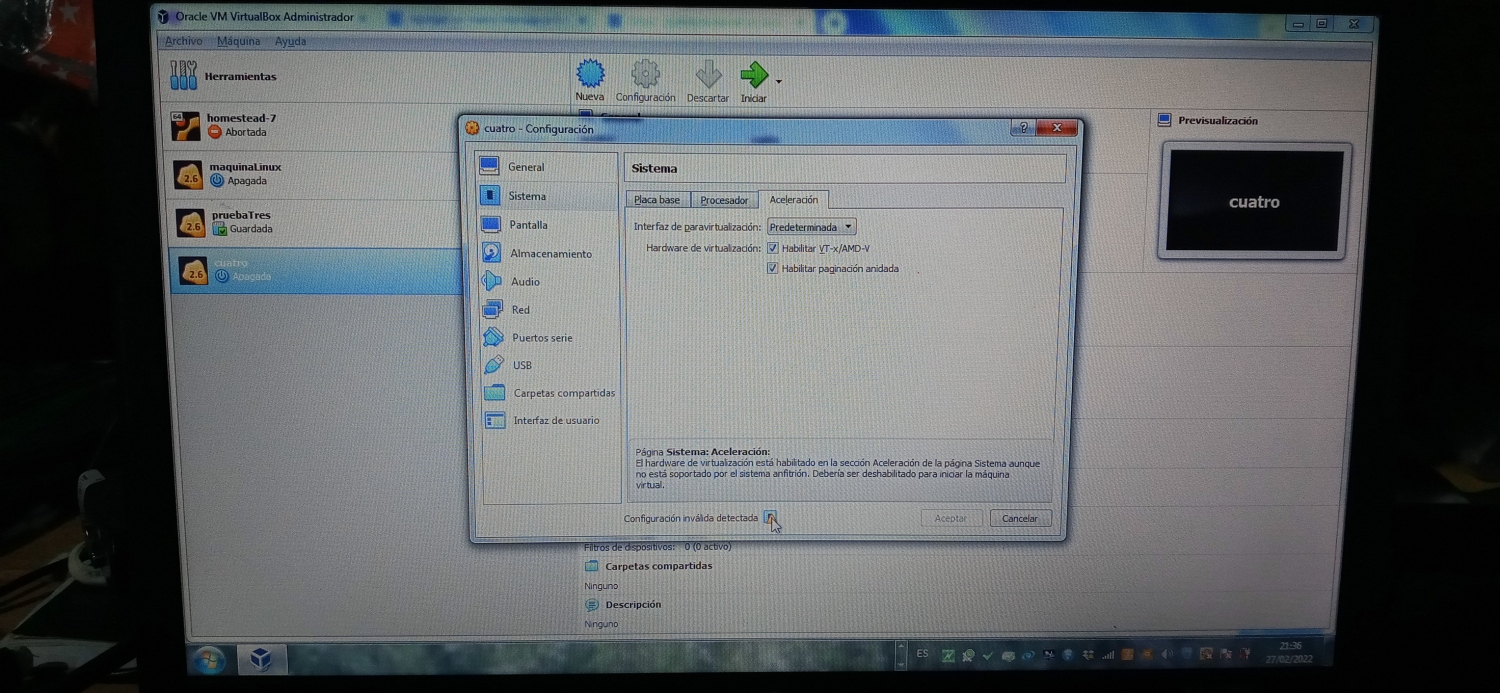Screen dimensions: 1500x693
Task: Close the cuatro Configuración dialog
Action: coord(1057,127)
